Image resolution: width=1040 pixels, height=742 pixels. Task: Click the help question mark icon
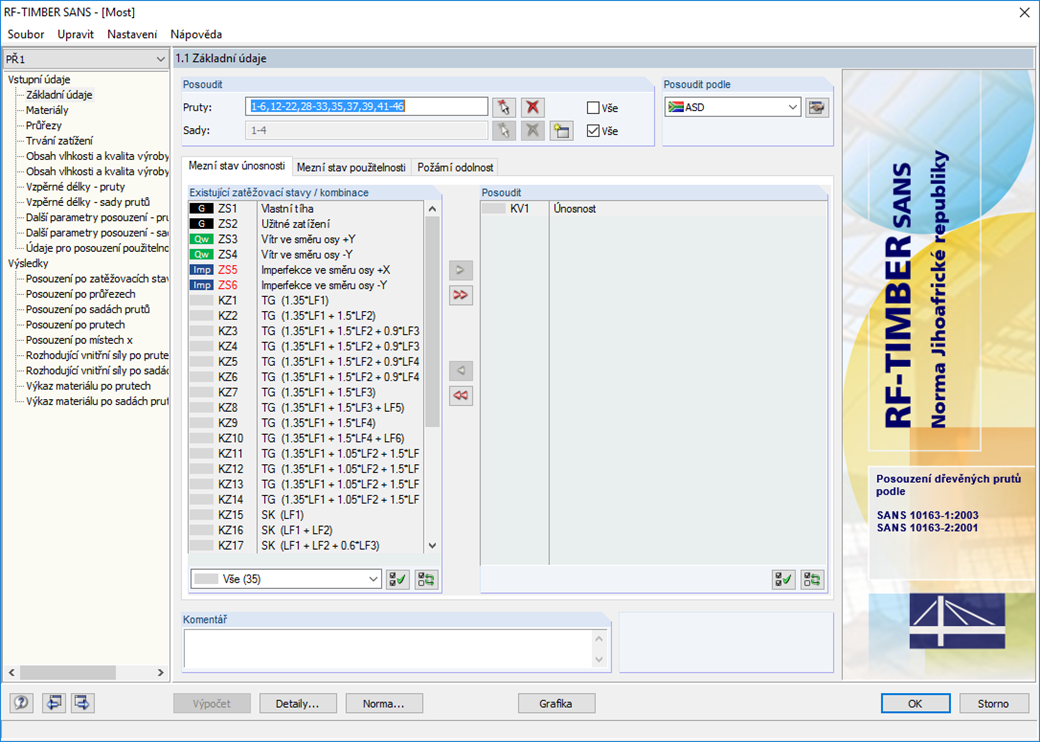[x=21, y=703]
